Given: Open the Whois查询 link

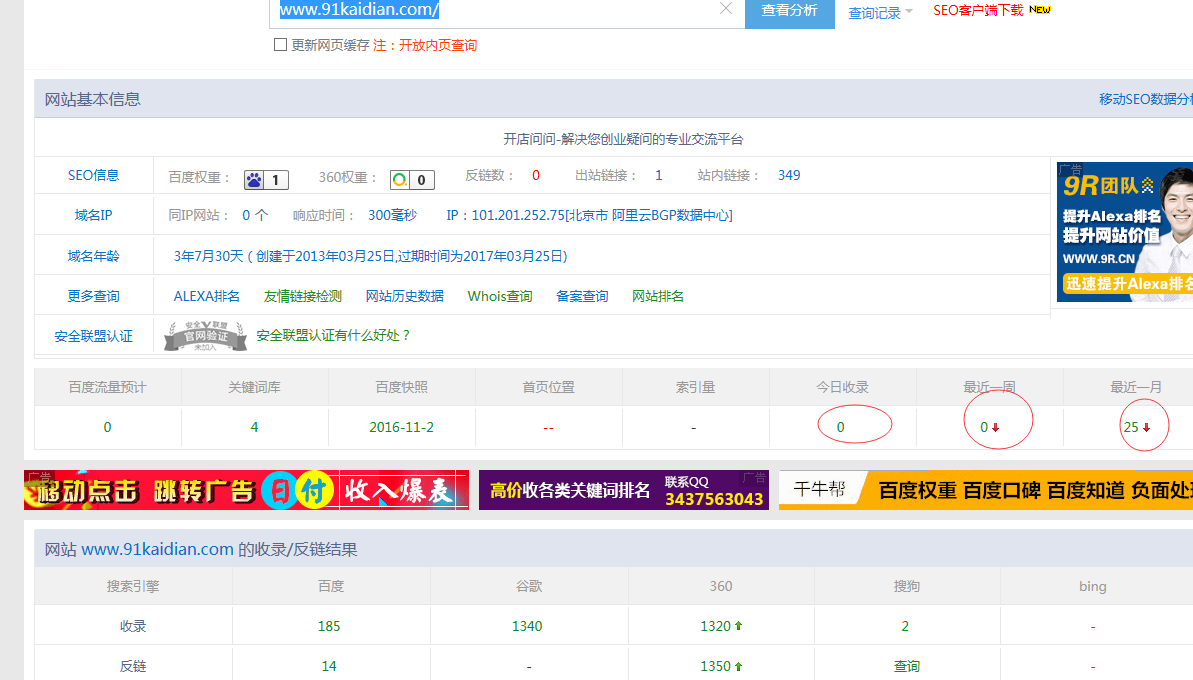Looking at the screenshot, I should point(500,296).
